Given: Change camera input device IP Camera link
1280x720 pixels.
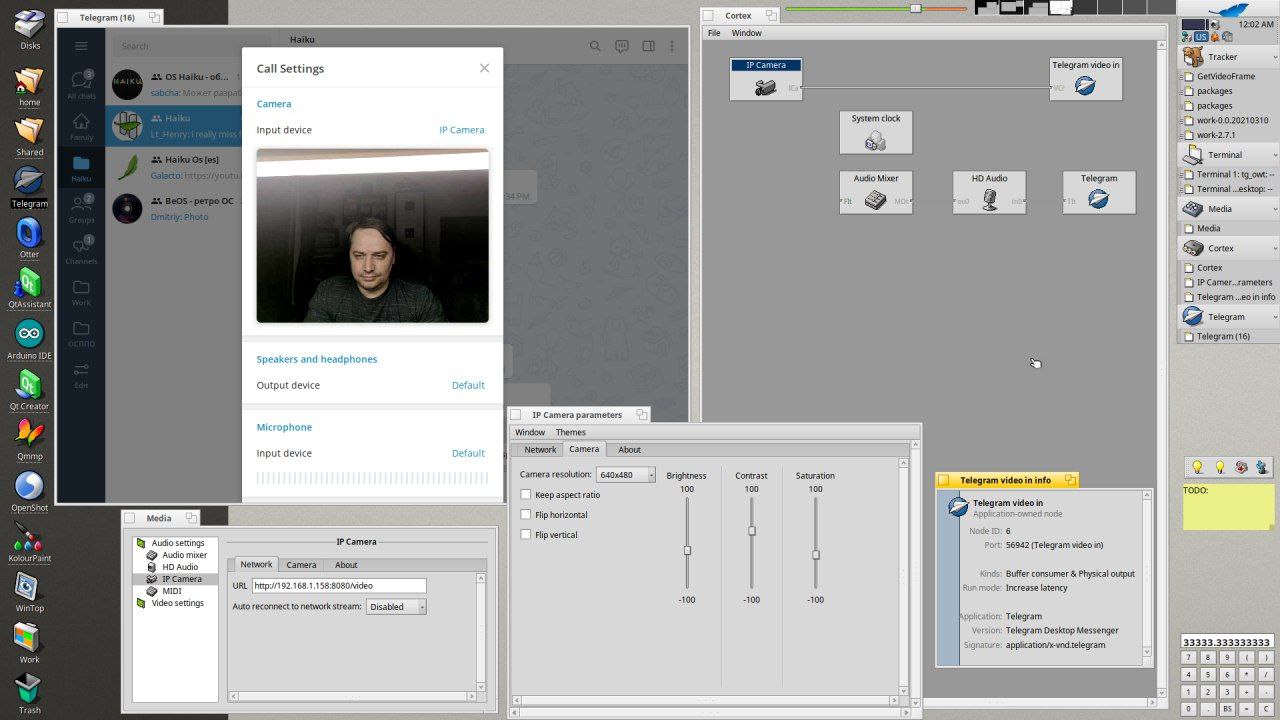Looking at the screenshot, I should (462, 130).
